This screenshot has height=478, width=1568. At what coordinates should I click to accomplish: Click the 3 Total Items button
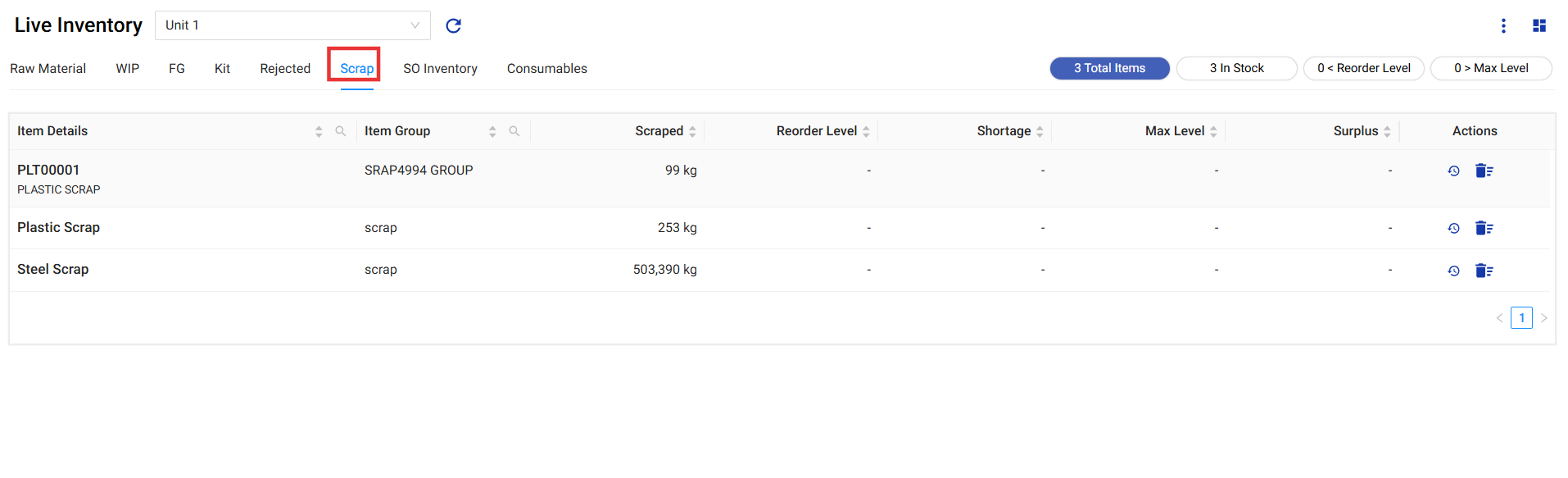pyautogui.click(x=1109, y=68)
